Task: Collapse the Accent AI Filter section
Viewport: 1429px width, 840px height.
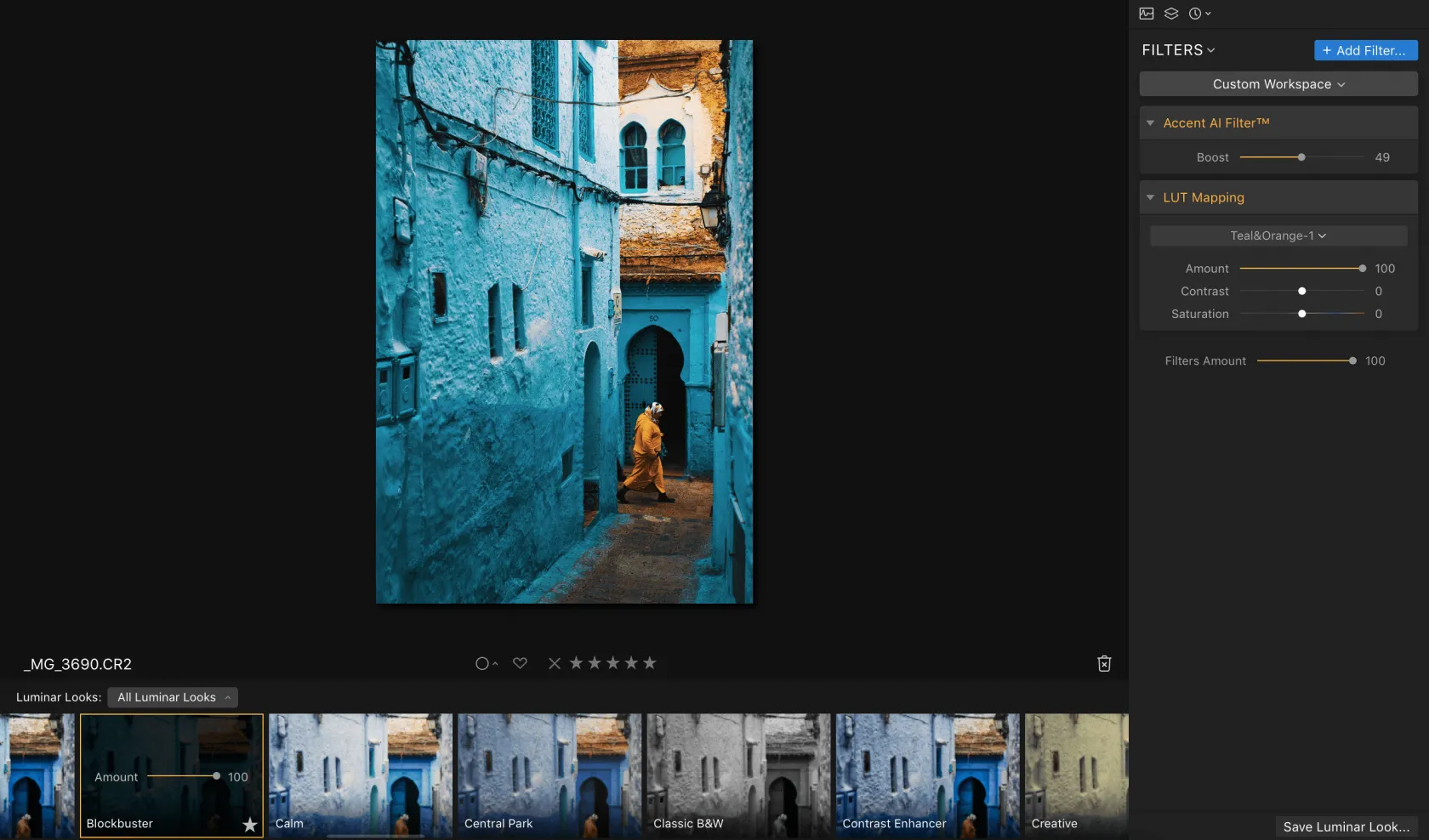Action: pos(1150,123)
